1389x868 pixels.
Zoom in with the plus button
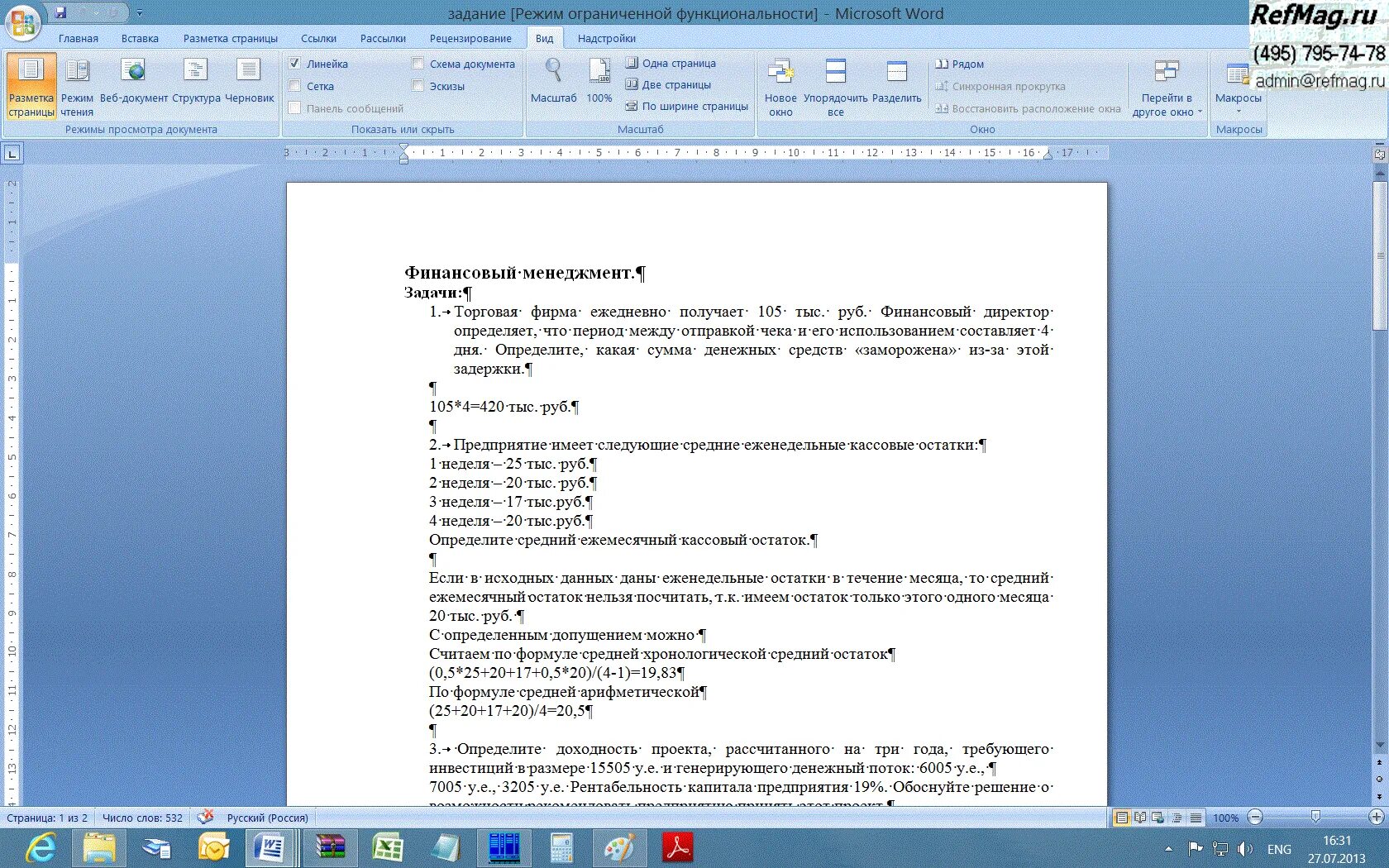[x=1377, y=817]
